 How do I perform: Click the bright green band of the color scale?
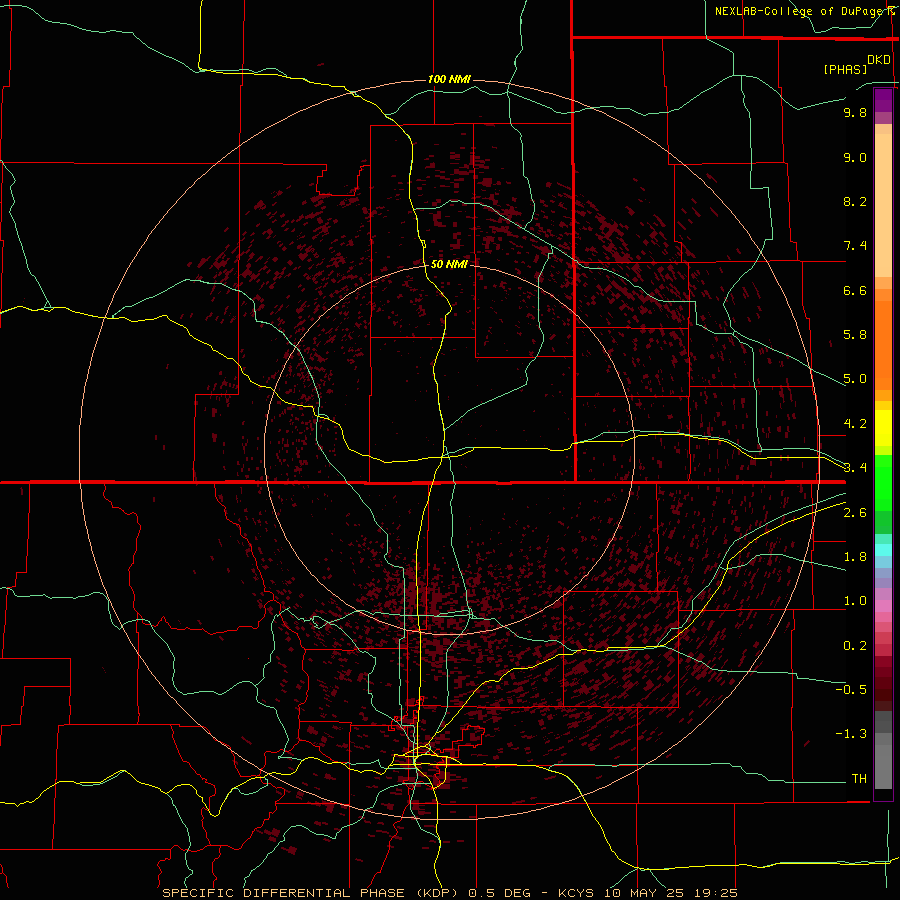tap(883, 483)
